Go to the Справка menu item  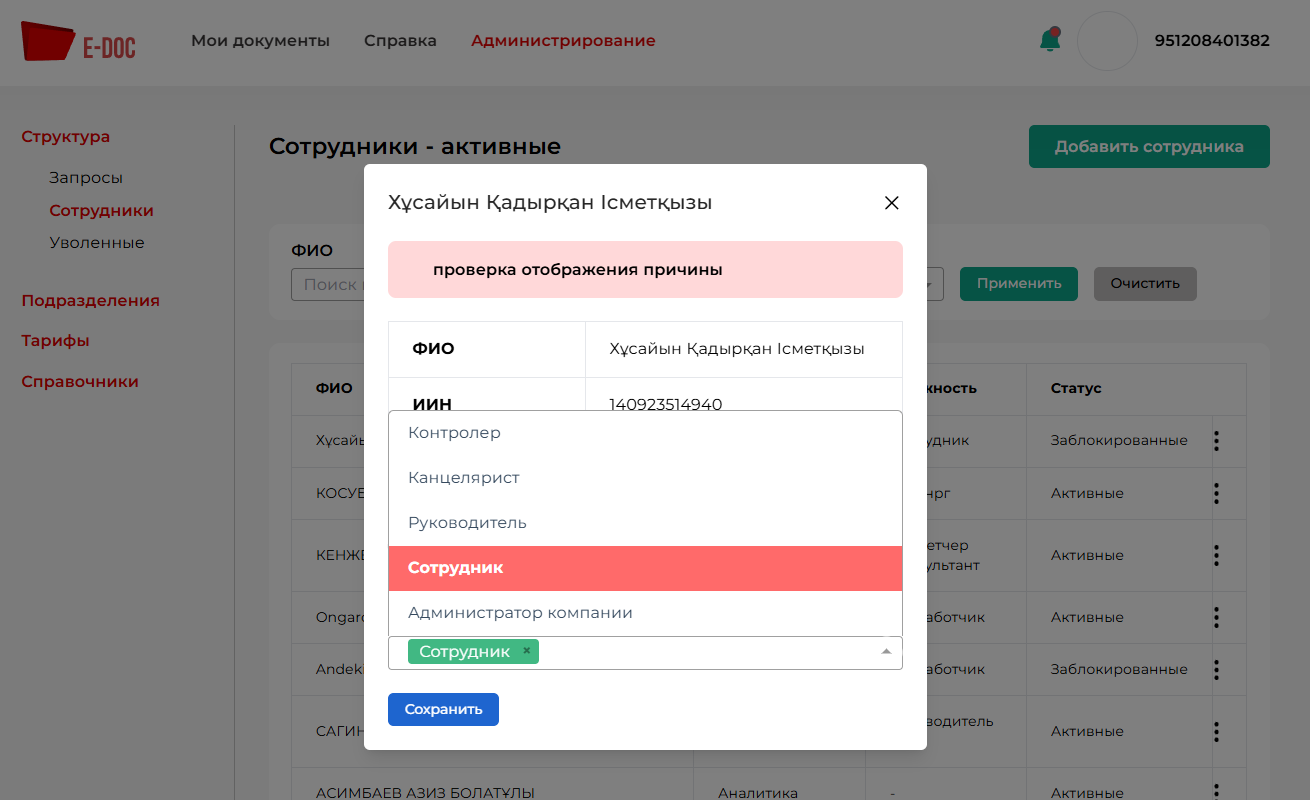pyautogui.click(x=400, y=41)
